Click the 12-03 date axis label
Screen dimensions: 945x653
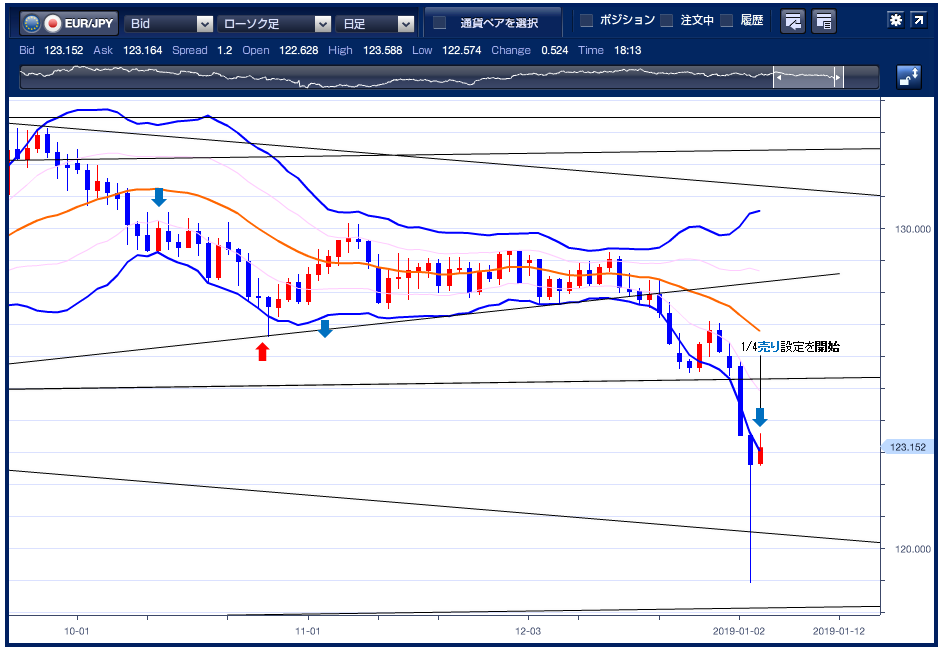[x=528, y=631]
